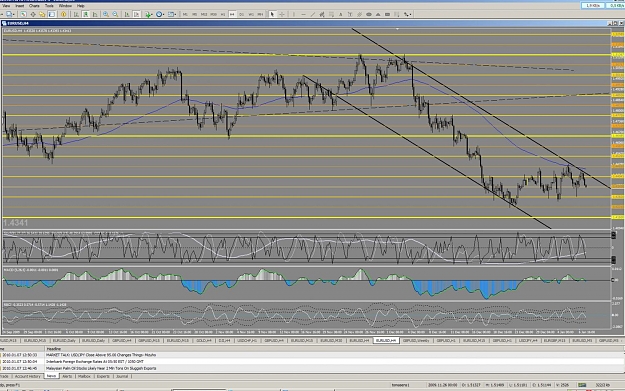Toggle the Market Watch window icon
Image resolution: width=625 pixels, height=391 pixels.
23,14
